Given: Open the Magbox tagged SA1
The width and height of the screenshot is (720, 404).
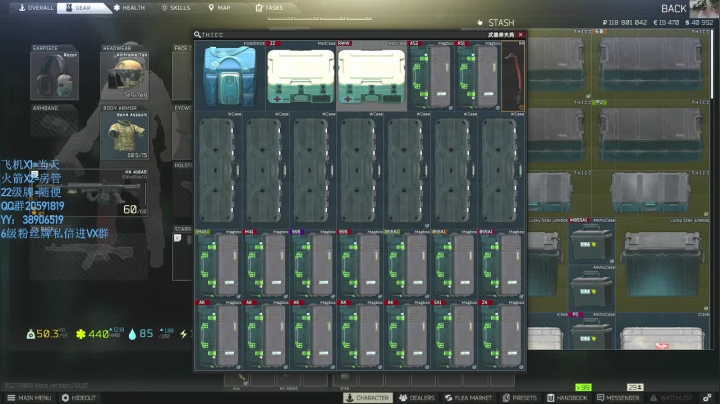Looking at the screenshot, I should click(x=454, y=335).
